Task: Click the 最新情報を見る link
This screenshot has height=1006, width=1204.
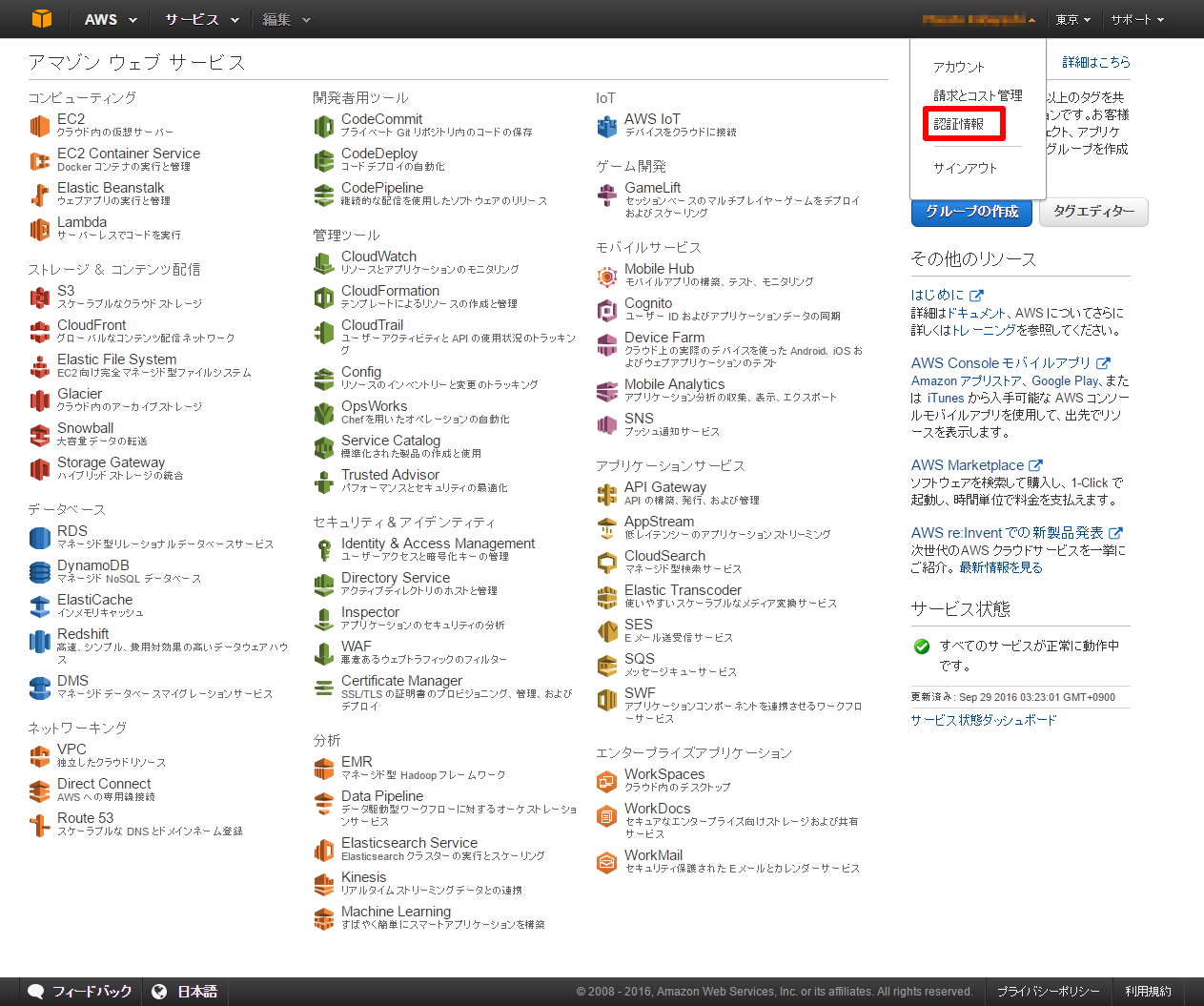Action: pyautogui.click(x=1001, y=567)
